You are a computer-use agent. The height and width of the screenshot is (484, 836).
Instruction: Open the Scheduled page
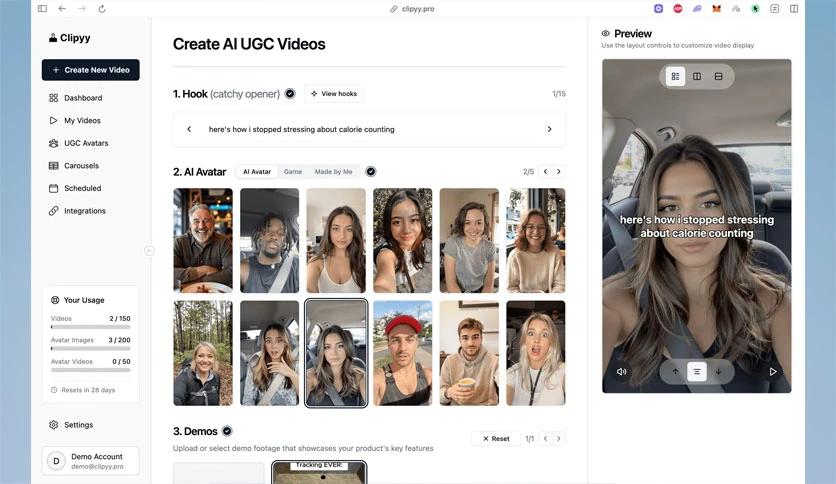(82, 188)
